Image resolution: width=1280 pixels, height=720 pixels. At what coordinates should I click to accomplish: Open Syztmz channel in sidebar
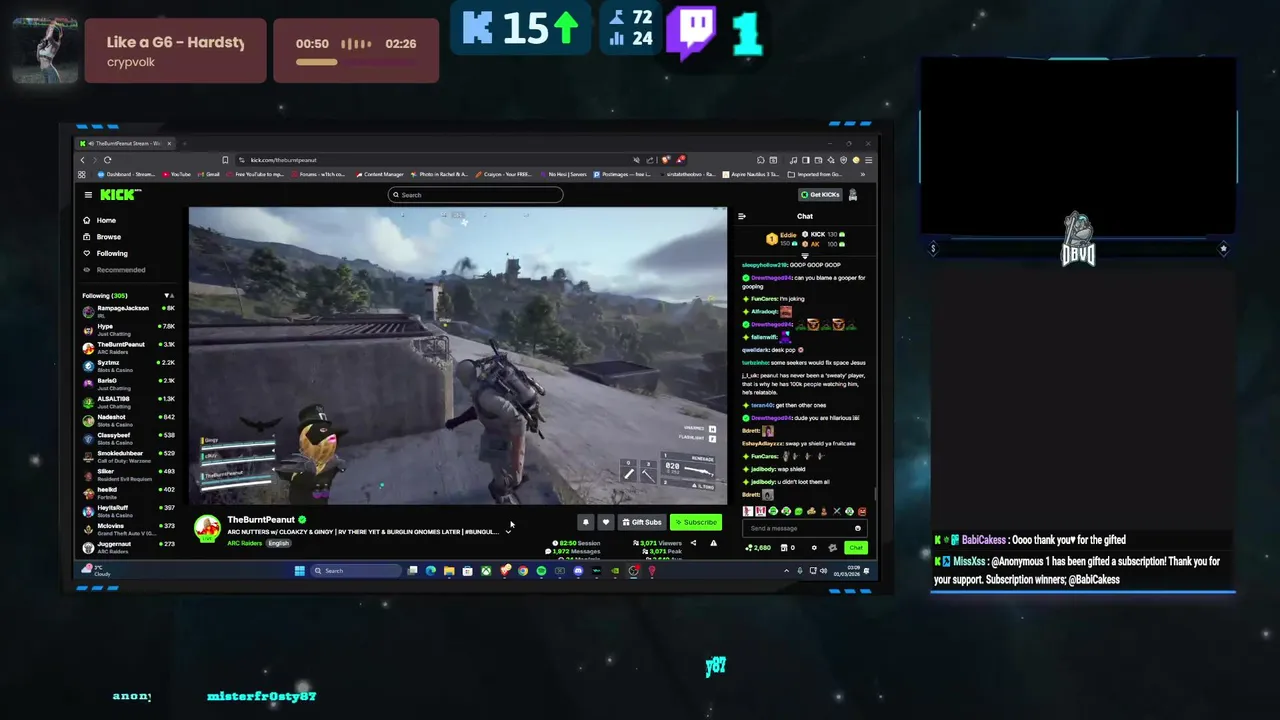pos(128,365)
